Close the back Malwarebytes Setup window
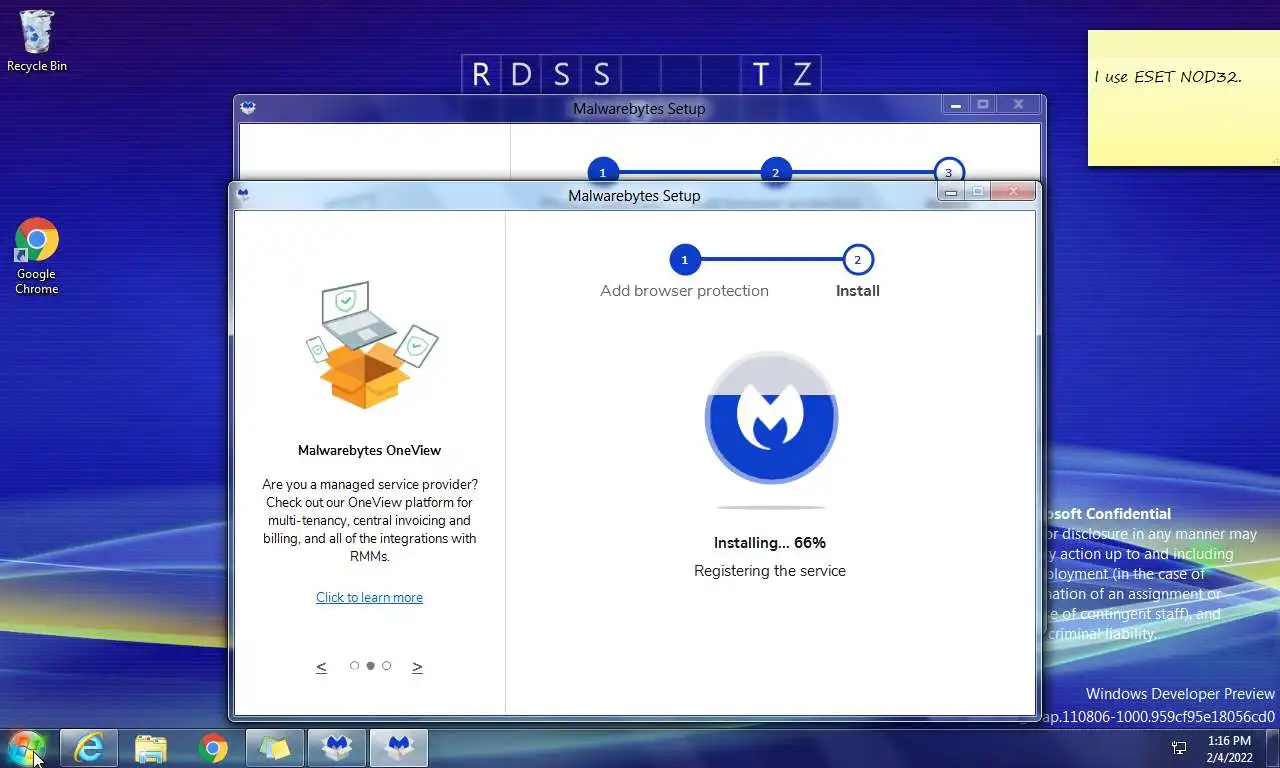This screenshot has width=1280, height=768. click(1018, 104)
